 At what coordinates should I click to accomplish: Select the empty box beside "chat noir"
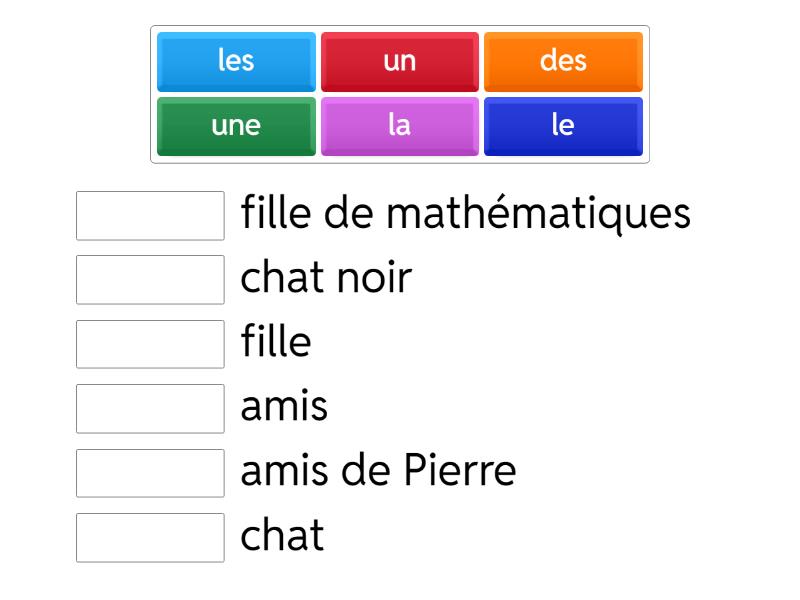150,279
